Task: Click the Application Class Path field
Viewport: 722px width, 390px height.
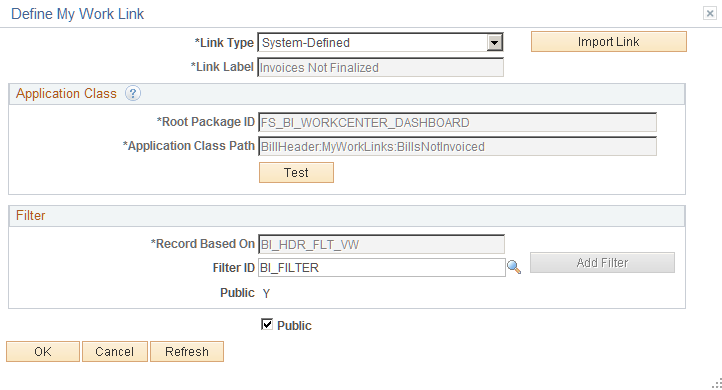Action: click(458, 146)
